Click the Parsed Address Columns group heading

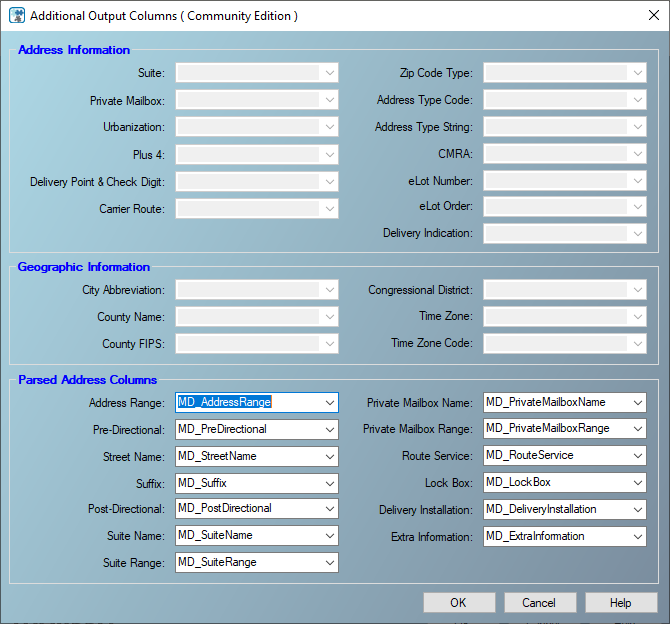pyautogui.click(x=88, y=380)
